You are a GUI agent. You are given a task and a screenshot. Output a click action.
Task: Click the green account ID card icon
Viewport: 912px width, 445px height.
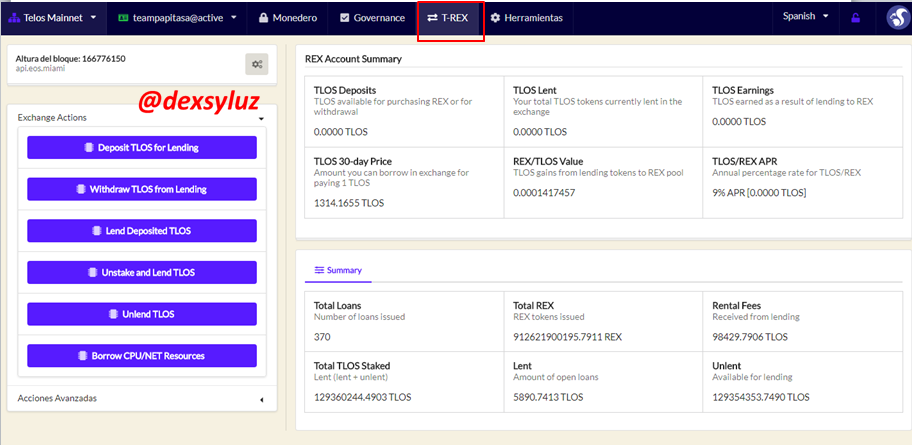pos(123,18)
